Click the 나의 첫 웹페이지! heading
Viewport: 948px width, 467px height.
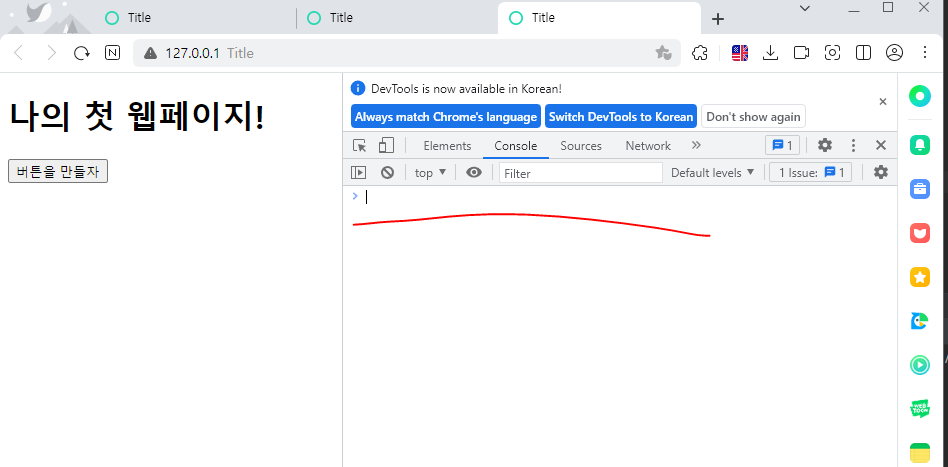click(x=137, y=115)
